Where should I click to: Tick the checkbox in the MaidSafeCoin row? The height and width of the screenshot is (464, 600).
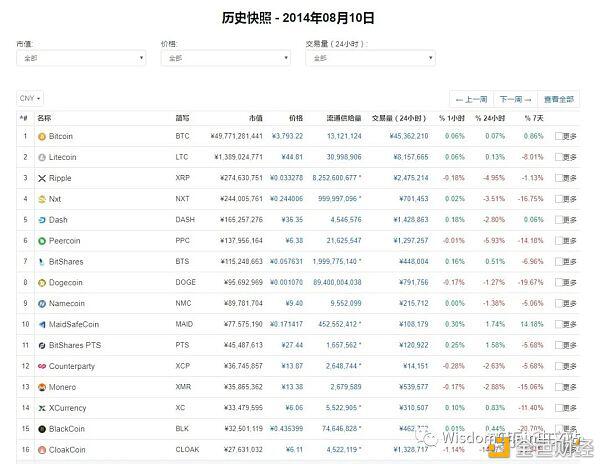[x=559, y=324]
